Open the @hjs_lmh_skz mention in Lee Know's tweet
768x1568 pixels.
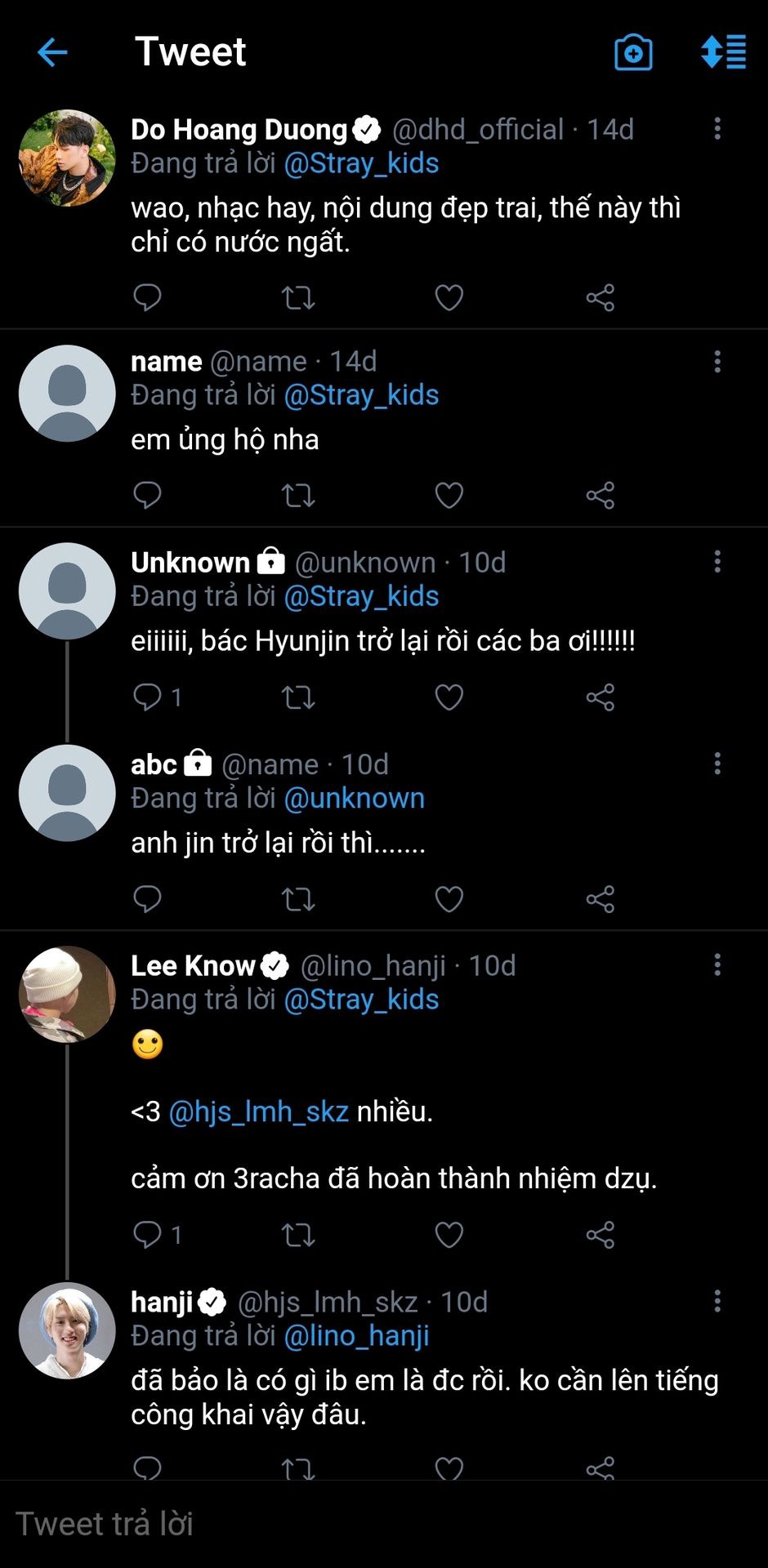tap(258, 1111)
